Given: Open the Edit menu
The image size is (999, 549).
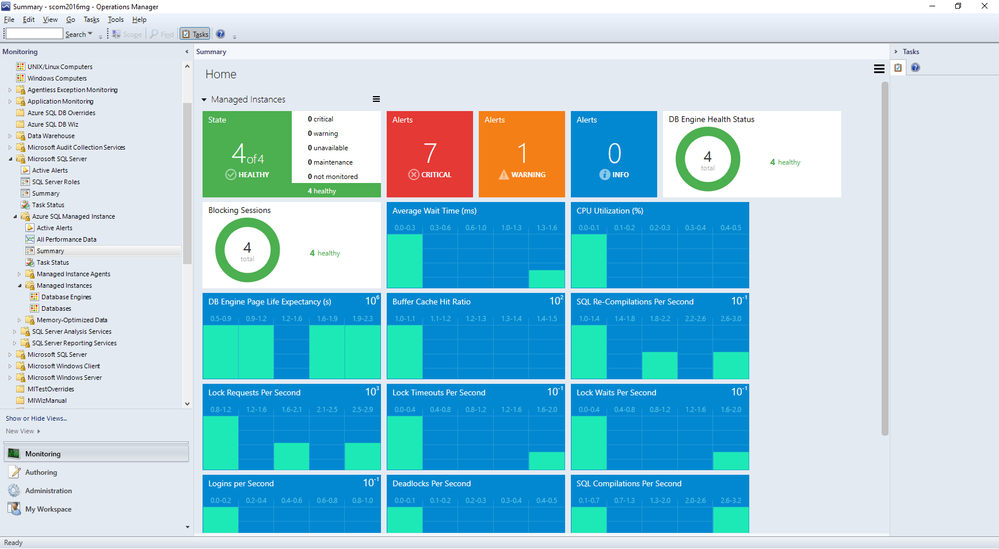Looking at the screenshot, I should tap(29, 20).
